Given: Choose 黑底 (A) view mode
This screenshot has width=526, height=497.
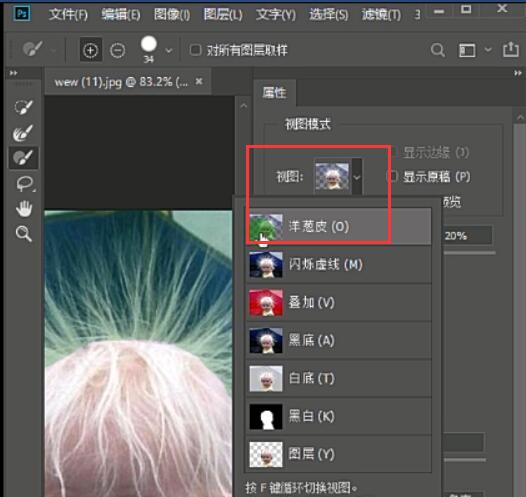Looking at the screenshot, I should pos(339,340).
